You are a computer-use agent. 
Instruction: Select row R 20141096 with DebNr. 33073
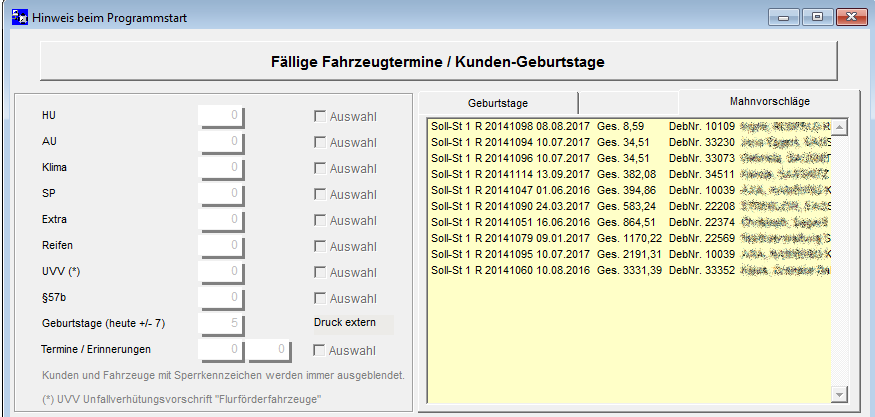pyautogui.click(x=631, y=159)
